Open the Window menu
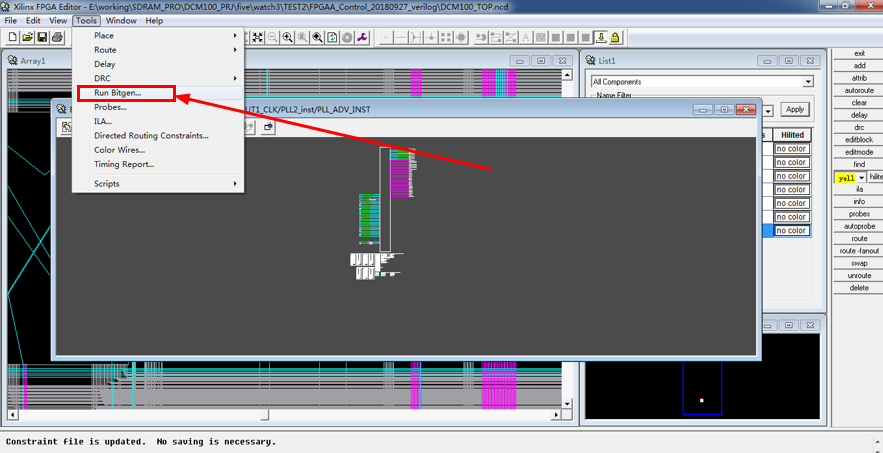 (121, 21)
